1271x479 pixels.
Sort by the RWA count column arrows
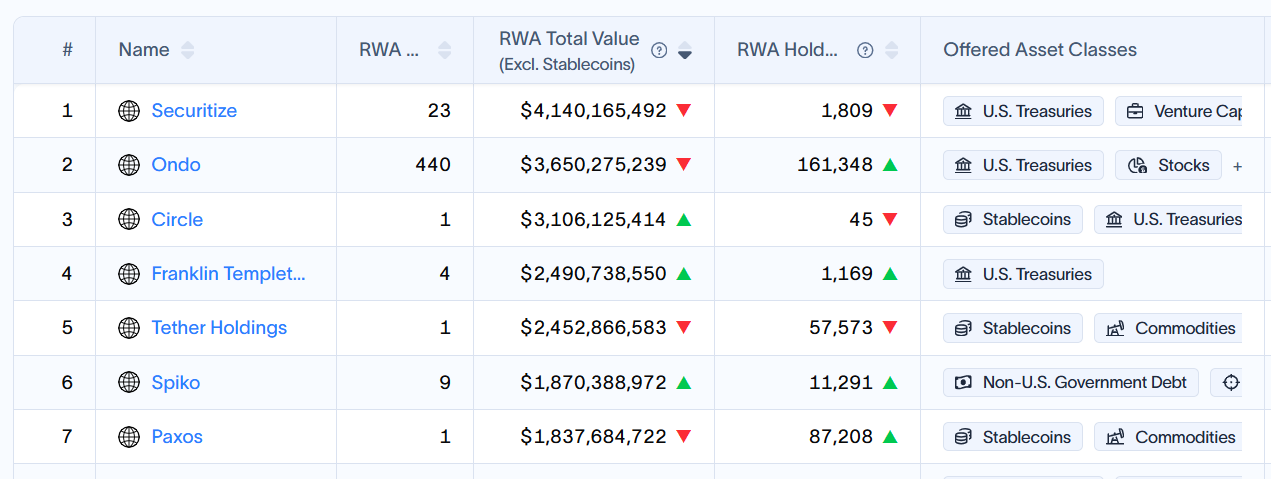(444, 50)
